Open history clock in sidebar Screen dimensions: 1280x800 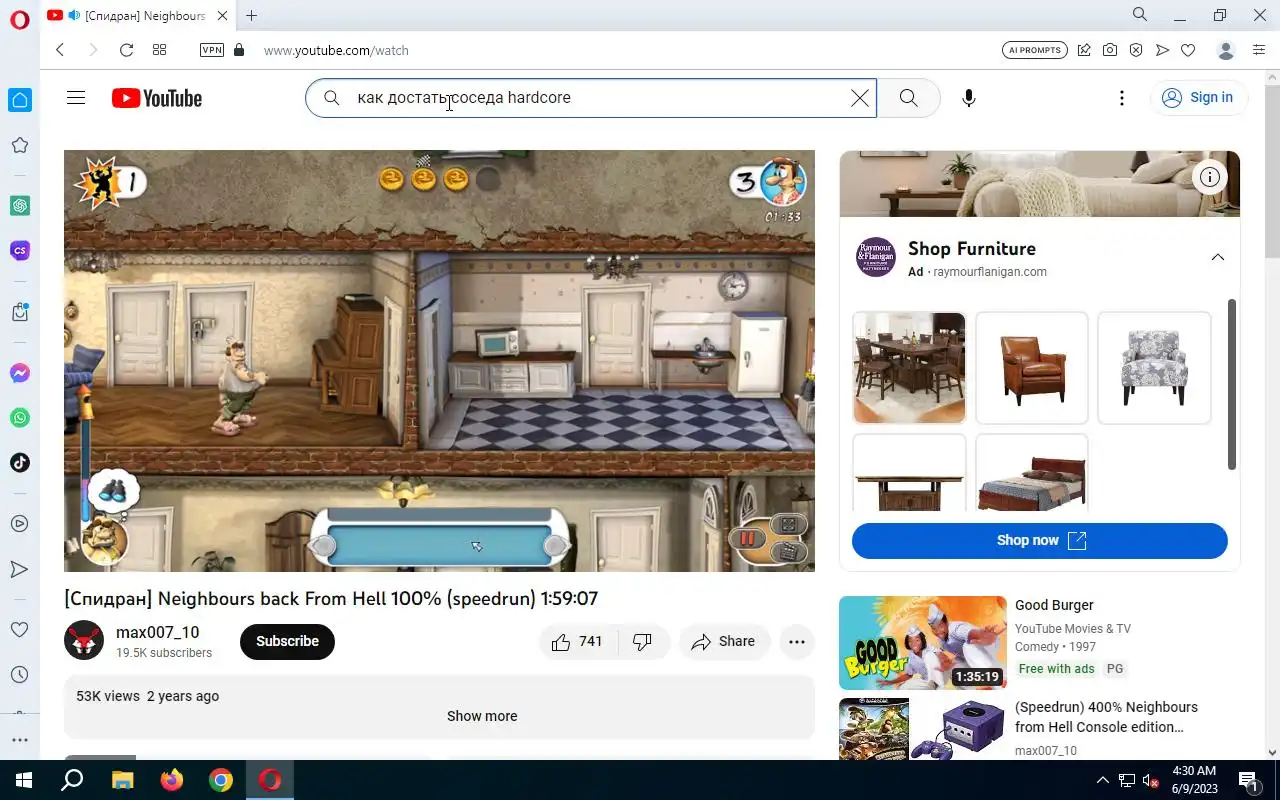pyautogui.click(x=19, y=674)
